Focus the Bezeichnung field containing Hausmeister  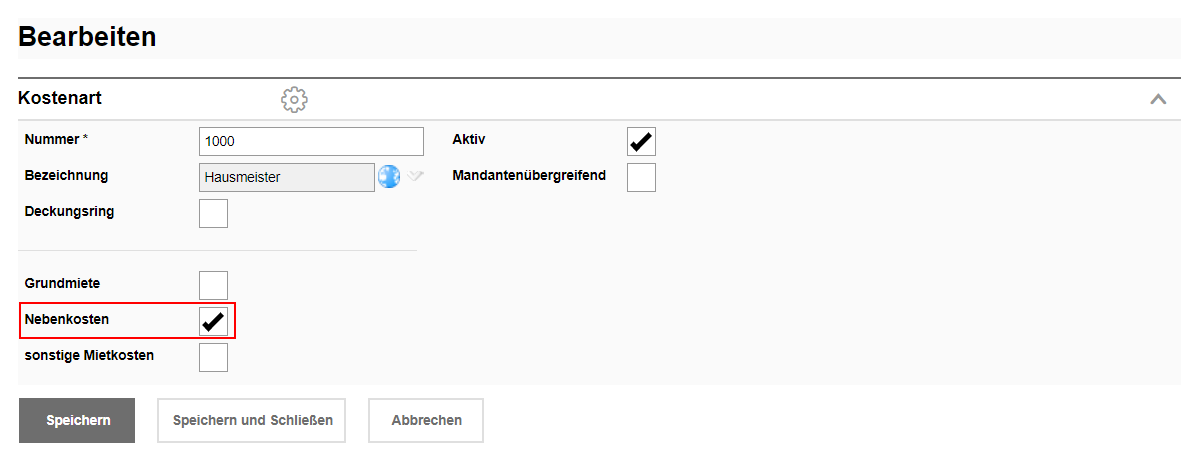click(x=286, y=177)
